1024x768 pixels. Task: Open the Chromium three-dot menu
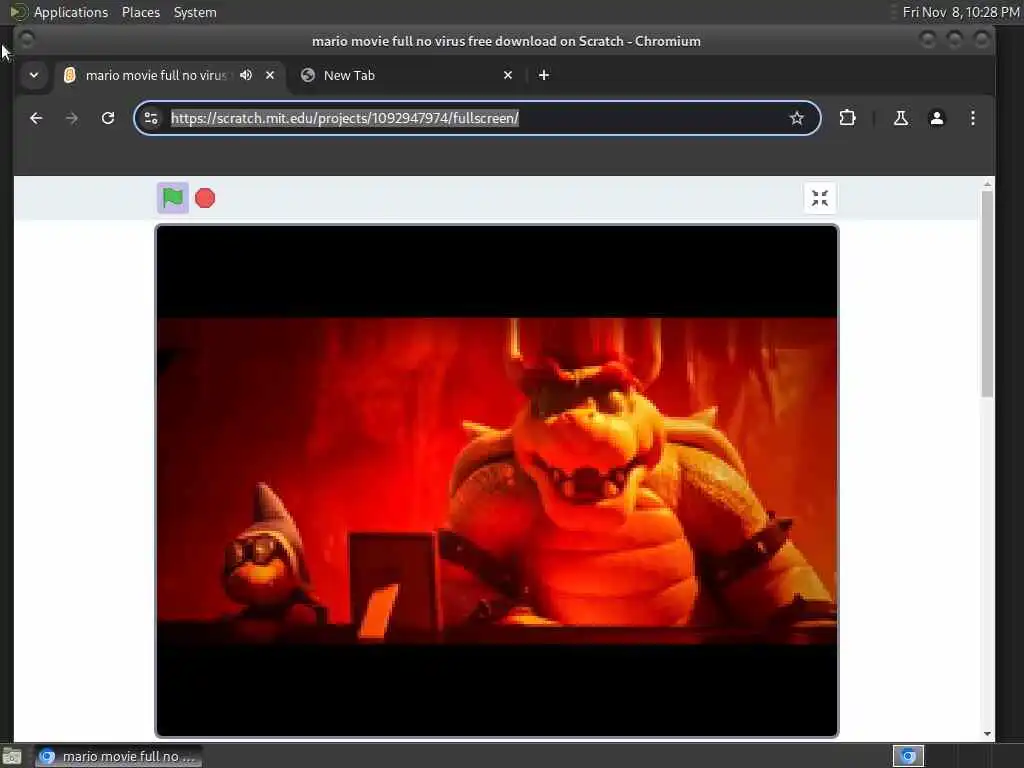click(972, 118)
